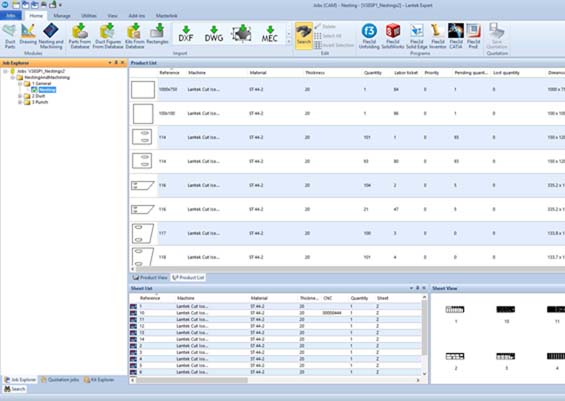The width and height of the screenshot is (565, 401).
Task: Open Flex3d ProE program
Action: pos(473,36)
